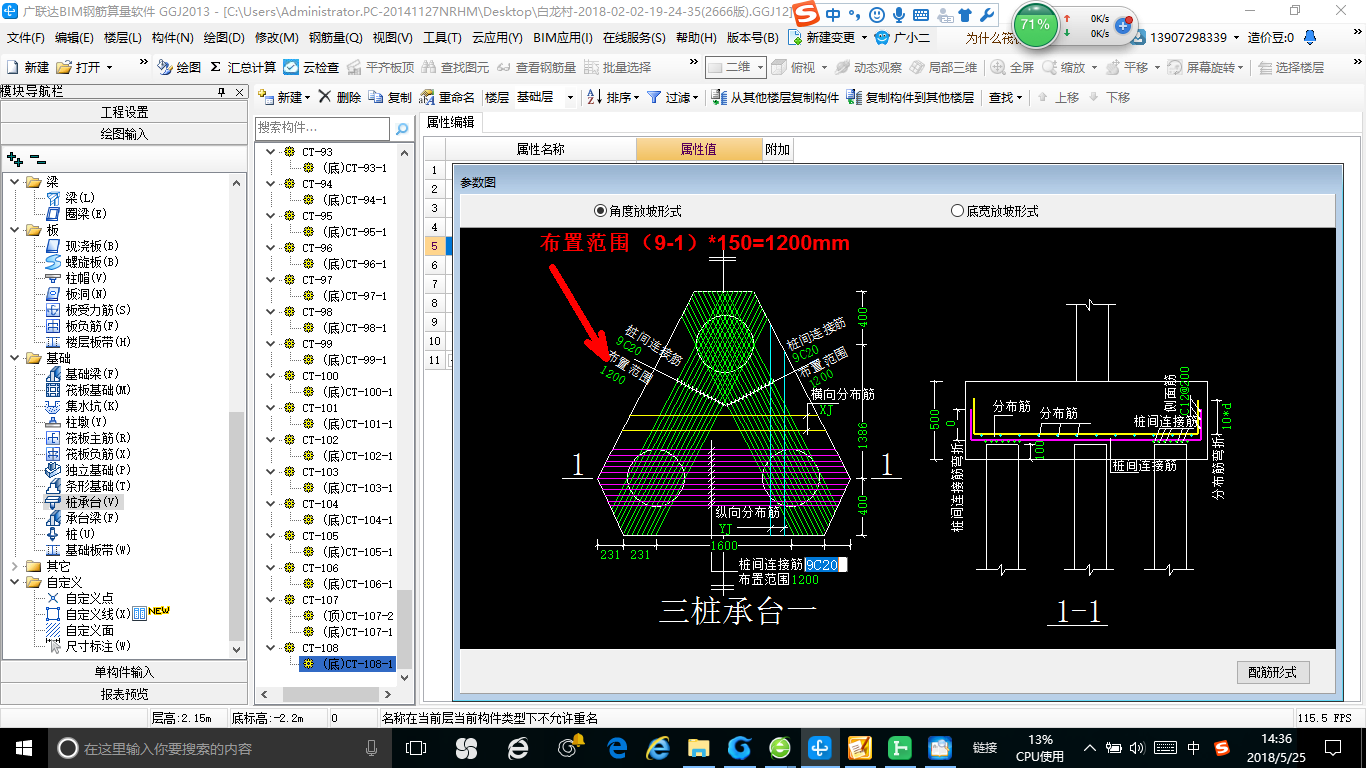Open Windows Start menu
The height and width of the screenshot is (768, 1366).
[x=24, y=747]
